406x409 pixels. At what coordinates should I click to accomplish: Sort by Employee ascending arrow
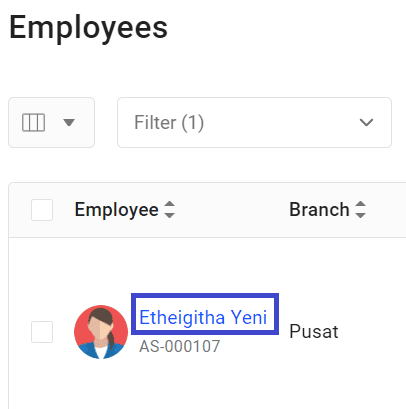tap(170, 204)
